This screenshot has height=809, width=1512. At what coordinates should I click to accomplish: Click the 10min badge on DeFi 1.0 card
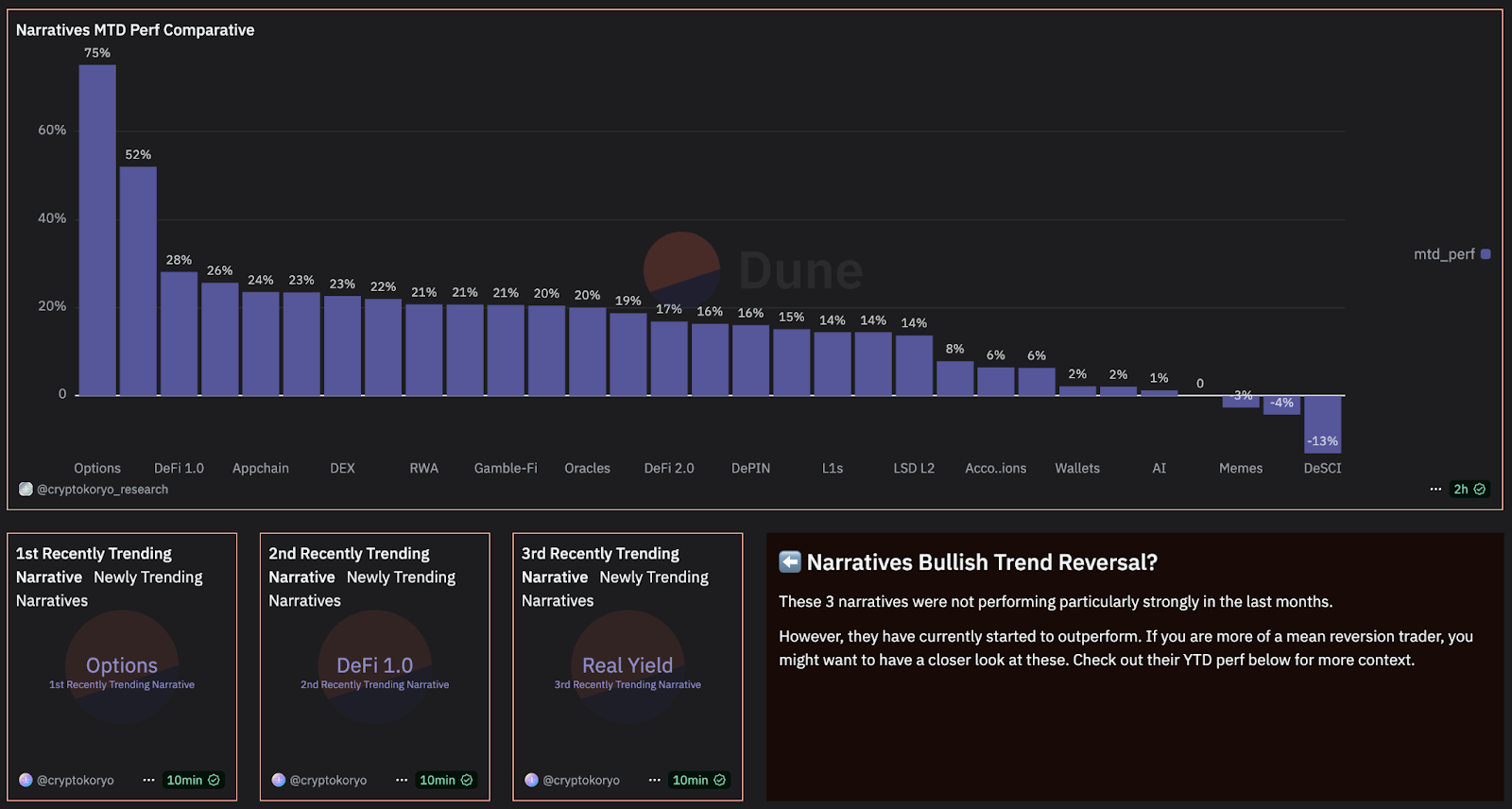click(x=446, y=780)
